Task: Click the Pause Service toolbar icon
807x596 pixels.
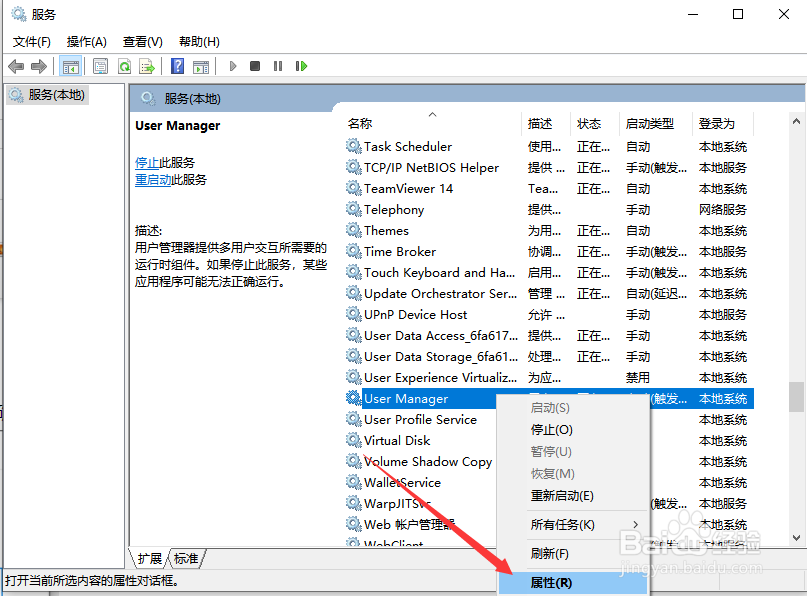Action: [277, 66]
